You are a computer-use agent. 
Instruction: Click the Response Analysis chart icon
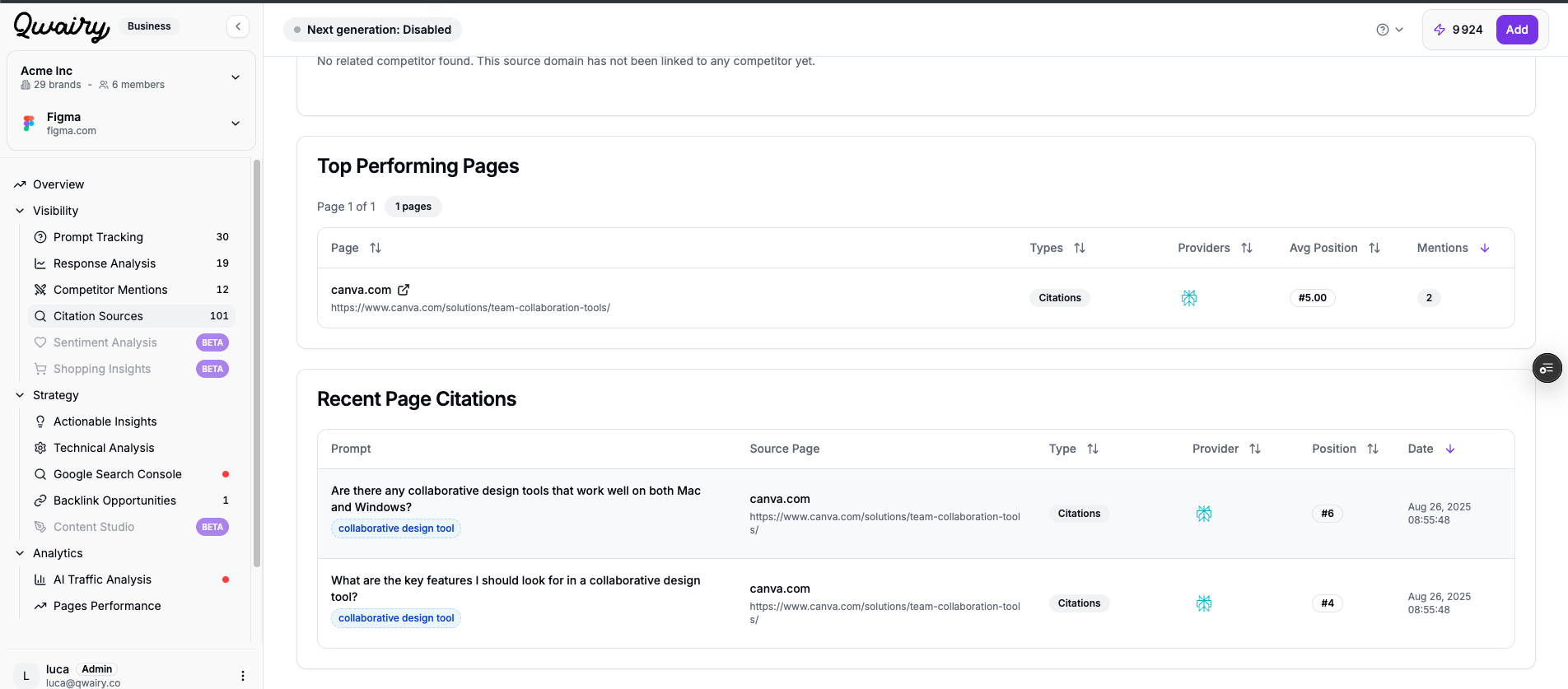(40, 263)
